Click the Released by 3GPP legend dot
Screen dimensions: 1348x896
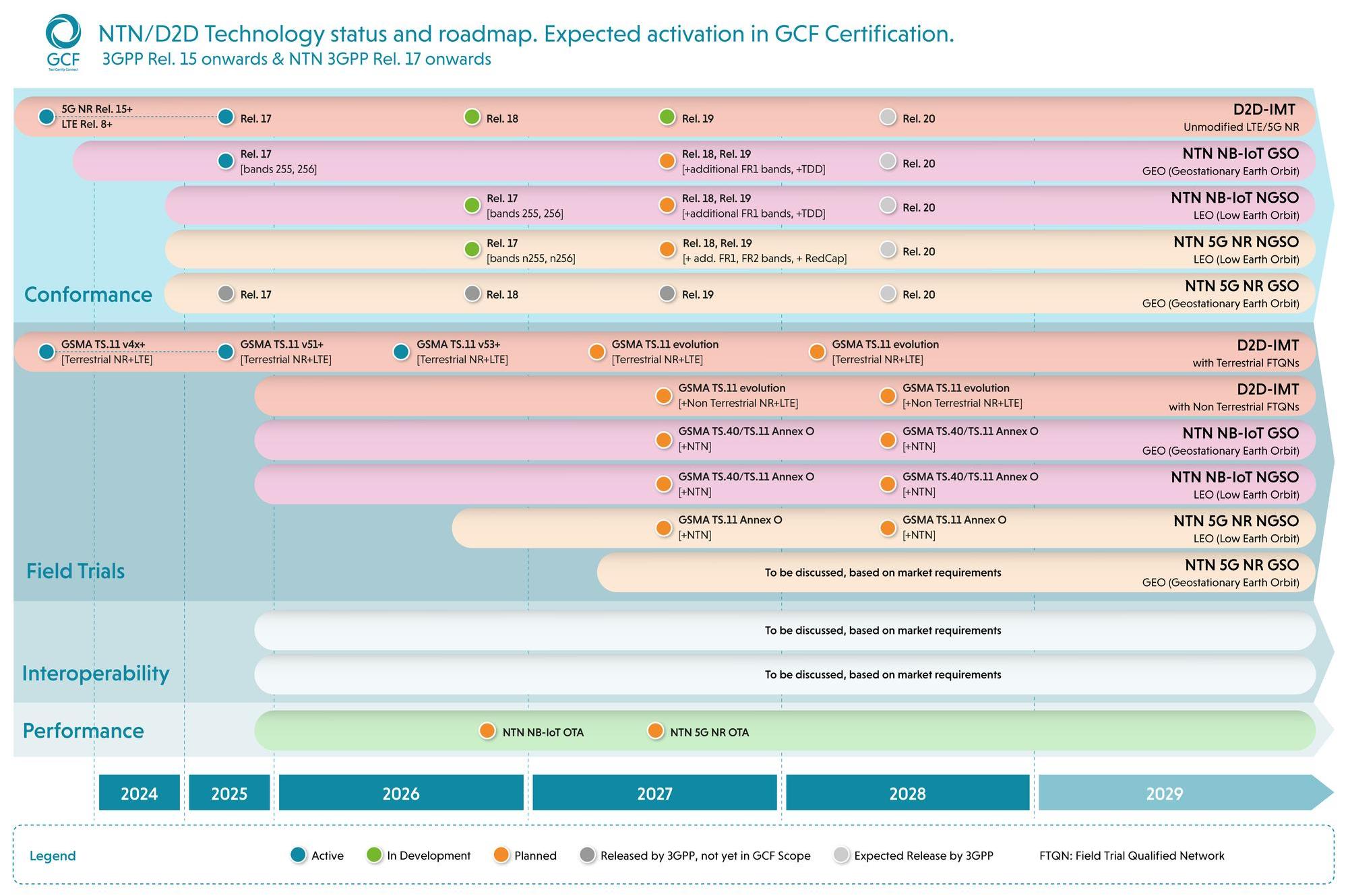[588, 855]
